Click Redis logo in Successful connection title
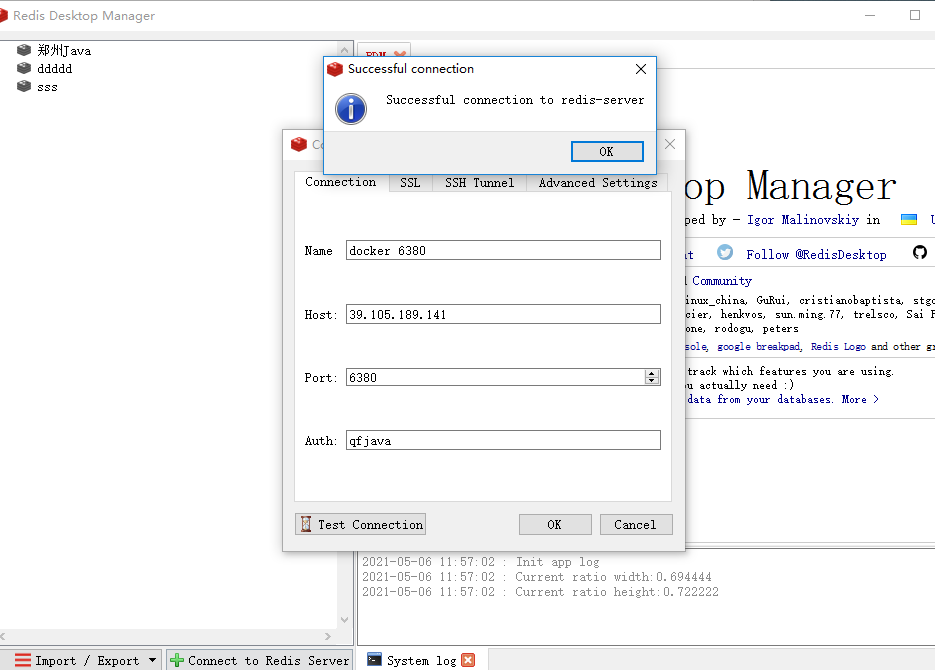The width and height of the screenshot is (935, 670). pyautogui.click(x=335, y=69)
